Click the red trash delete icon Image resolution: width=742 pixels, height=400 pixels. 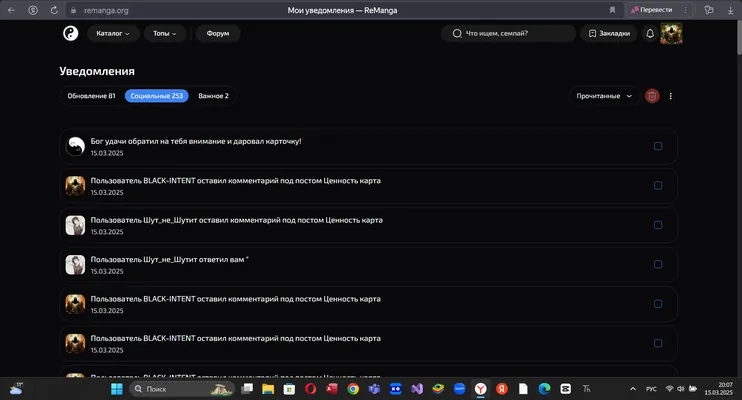[x=652, y=96]
